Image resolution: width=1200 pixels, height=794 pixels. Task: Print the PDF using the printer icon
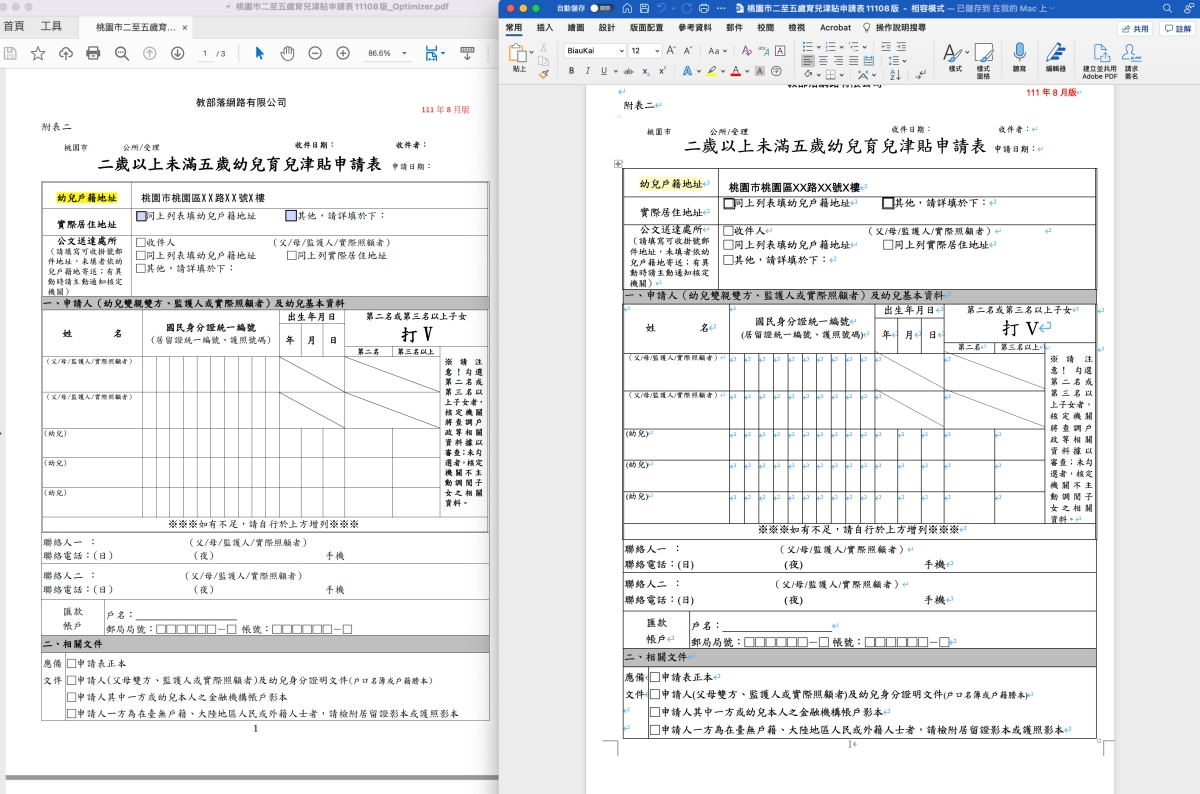click(93, 53)
